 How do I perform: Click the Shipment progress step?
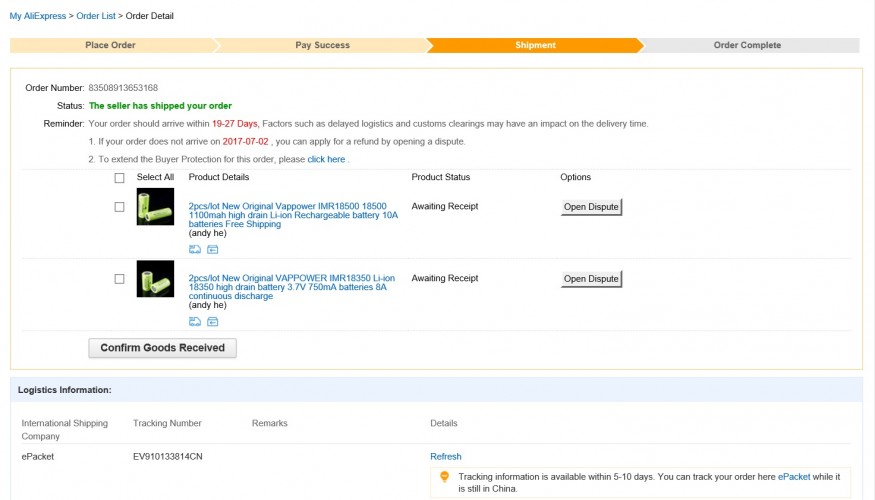point(535,45)
